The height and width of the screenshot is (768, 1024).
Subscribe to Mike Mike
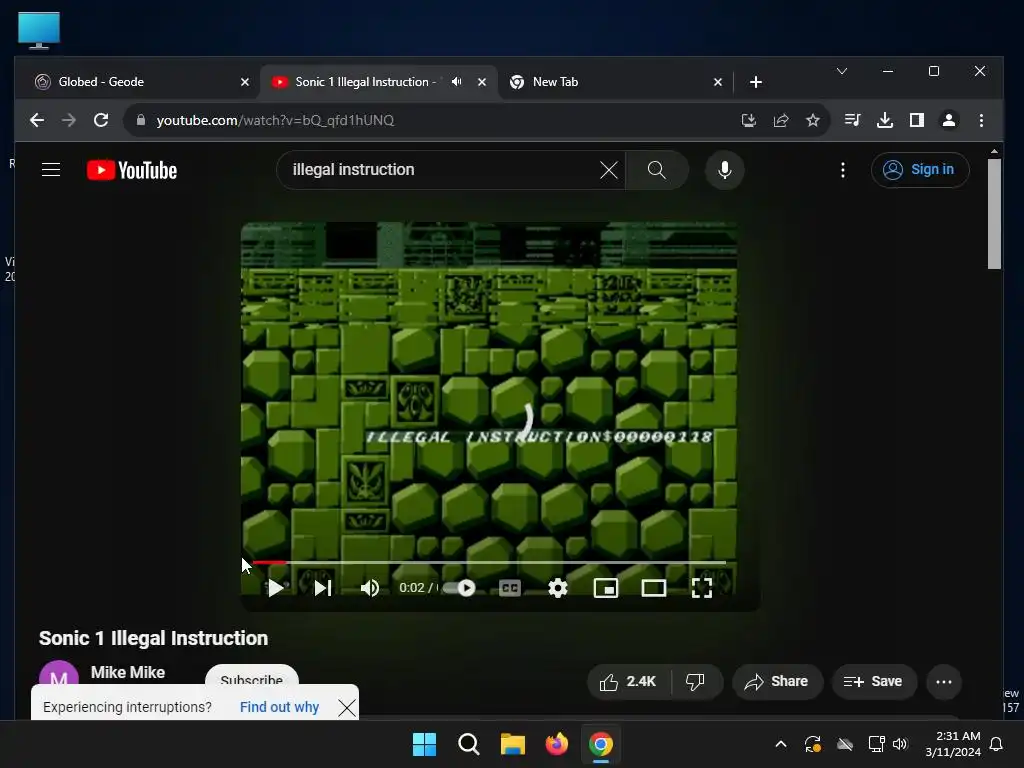click(x=251, y=677)
